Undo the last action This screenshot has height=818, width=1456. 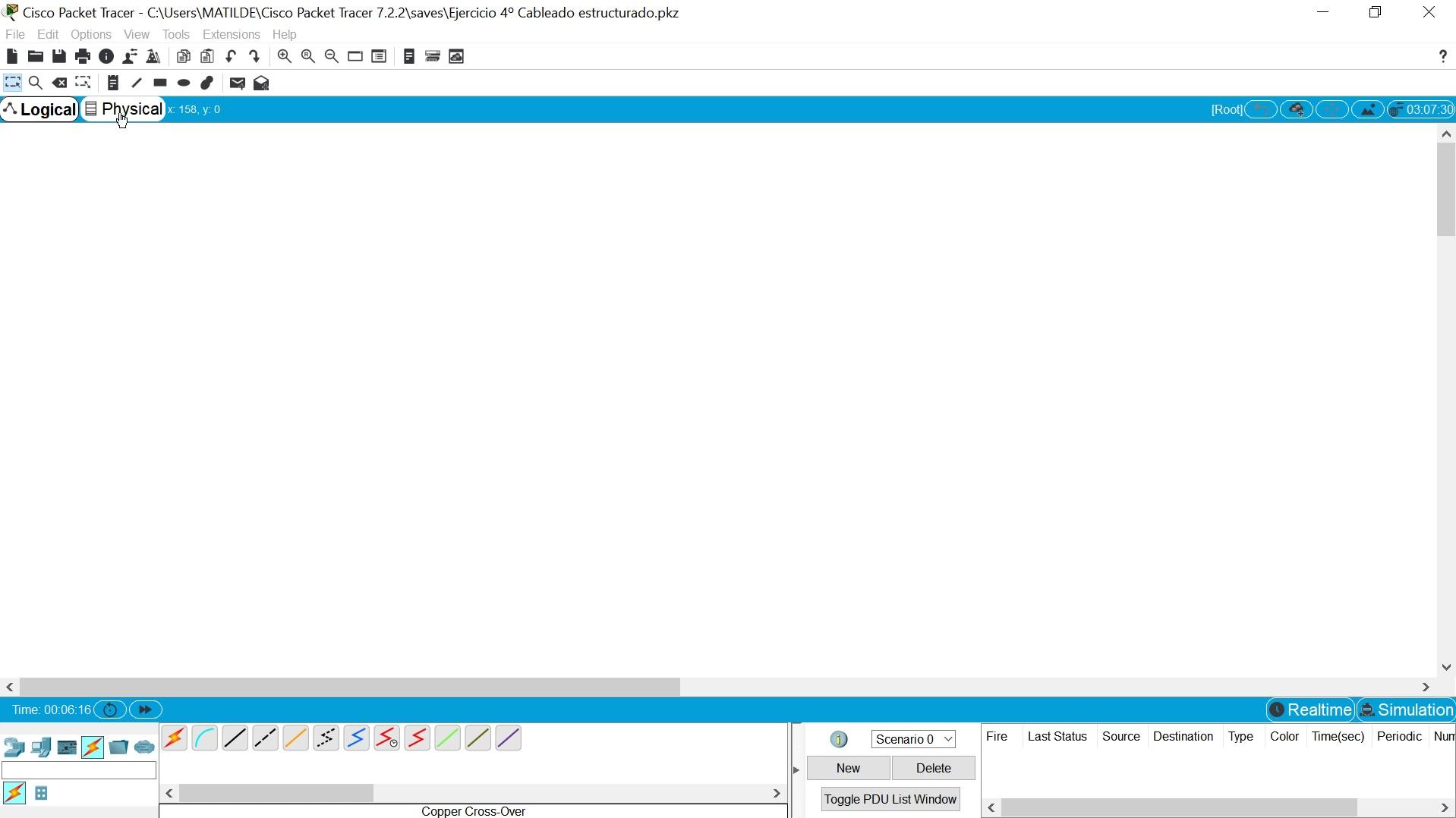tap(232, 57)
